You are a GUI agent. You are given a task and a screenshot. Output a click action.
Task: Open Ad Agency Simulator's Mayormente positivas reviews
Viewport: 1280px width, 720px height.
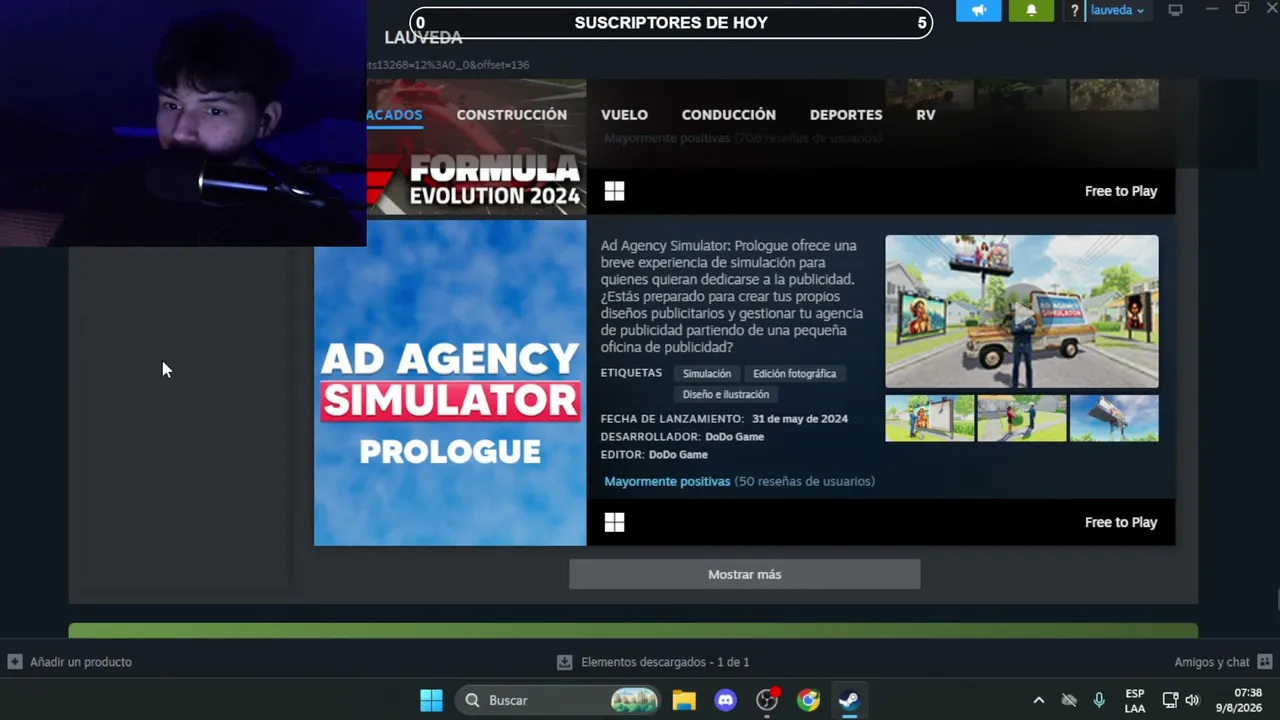[667, 482]
